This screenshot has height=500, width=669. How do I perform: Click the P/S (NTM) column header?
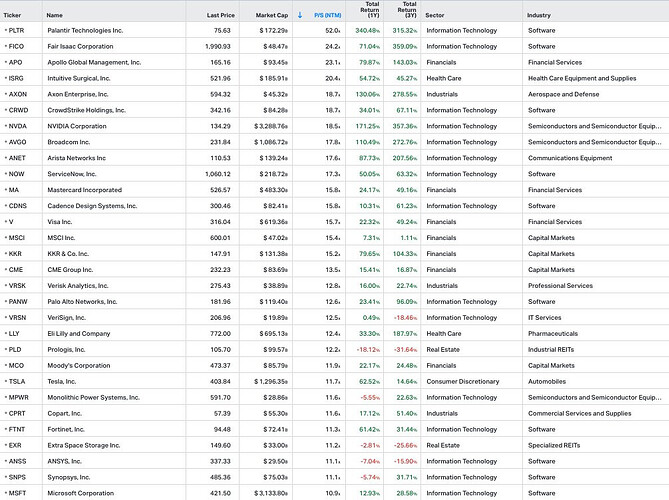tap(328, 15)
